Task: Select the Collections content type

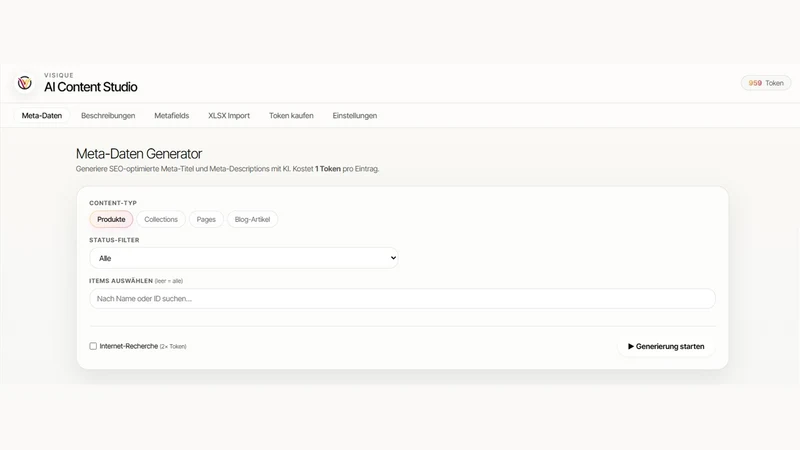Action: click(161, 219)
